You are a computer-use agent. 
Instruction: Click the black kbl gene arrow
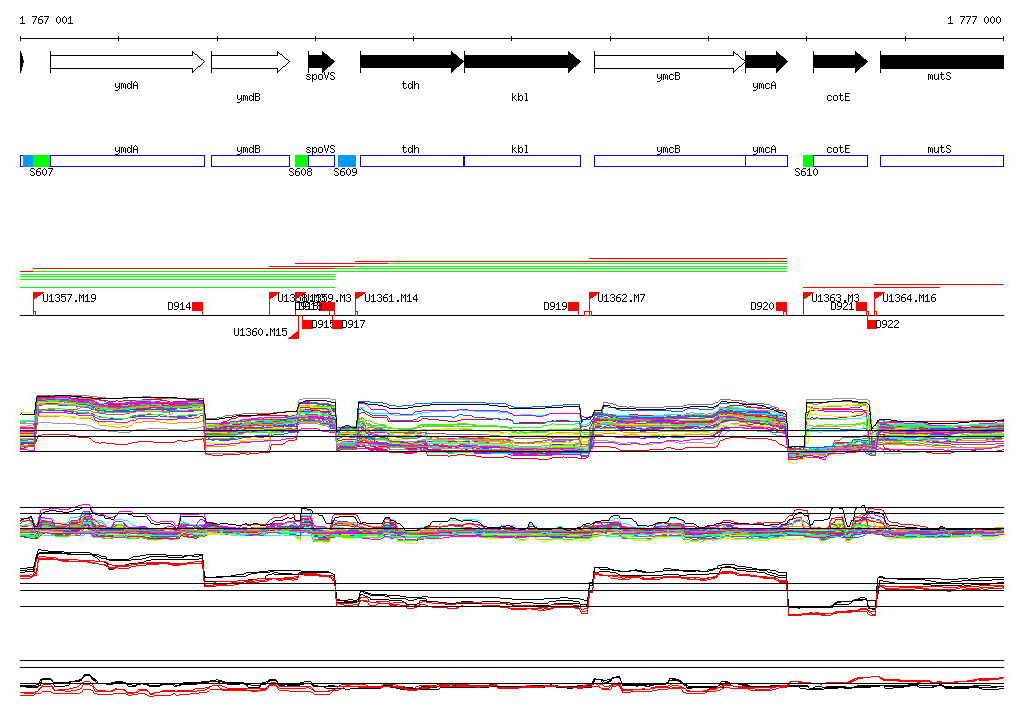coord(522,62)
